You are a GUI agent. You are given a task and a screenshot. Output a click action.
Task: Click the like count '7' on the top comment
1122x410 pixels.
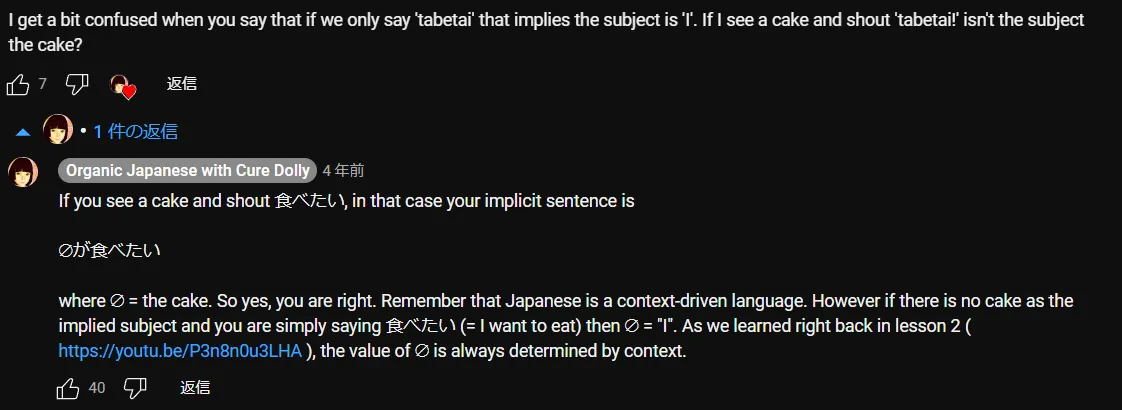43,85
